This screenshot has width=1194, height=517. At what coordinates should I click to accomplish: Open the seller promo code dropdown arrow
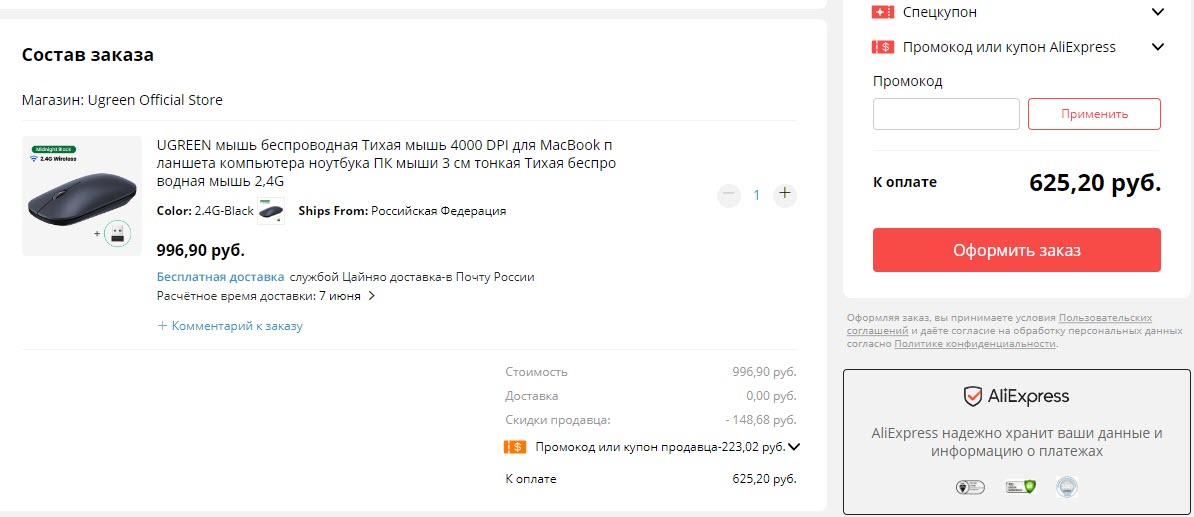point(794,447)
